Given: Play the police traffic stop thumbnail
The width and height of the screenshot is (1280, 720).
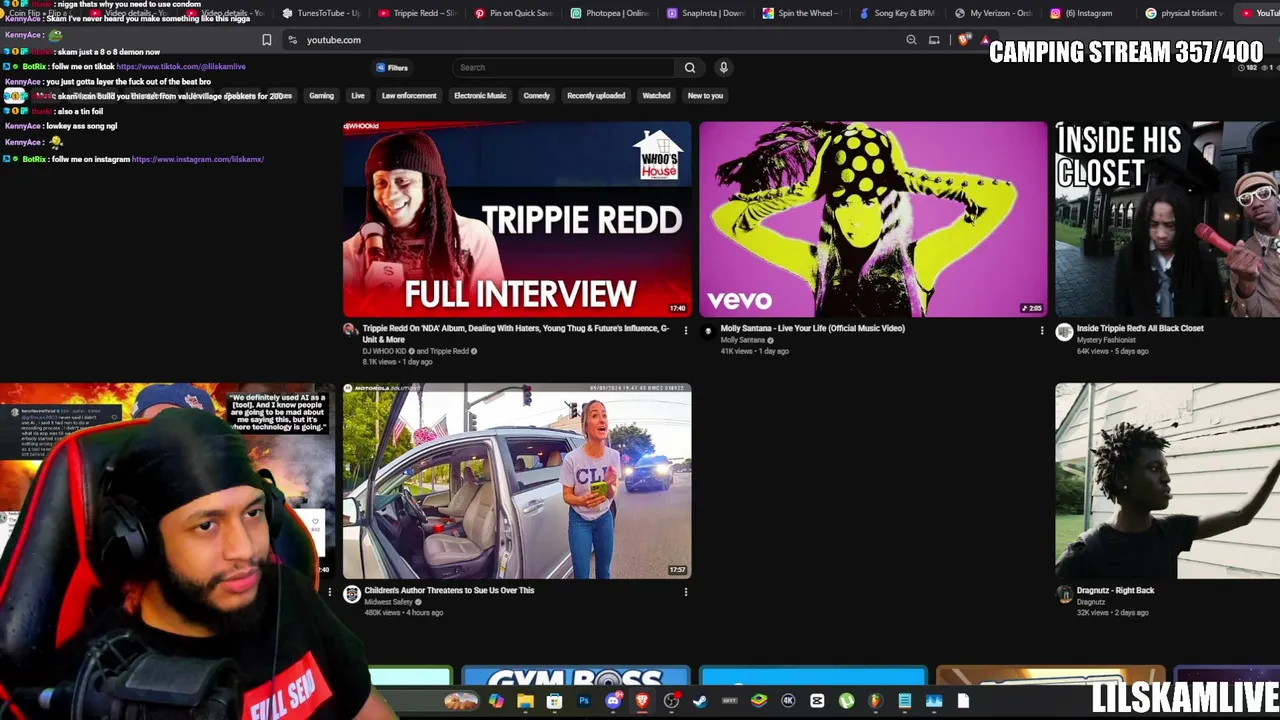Looking at the screenshot, I should (517, 481).
